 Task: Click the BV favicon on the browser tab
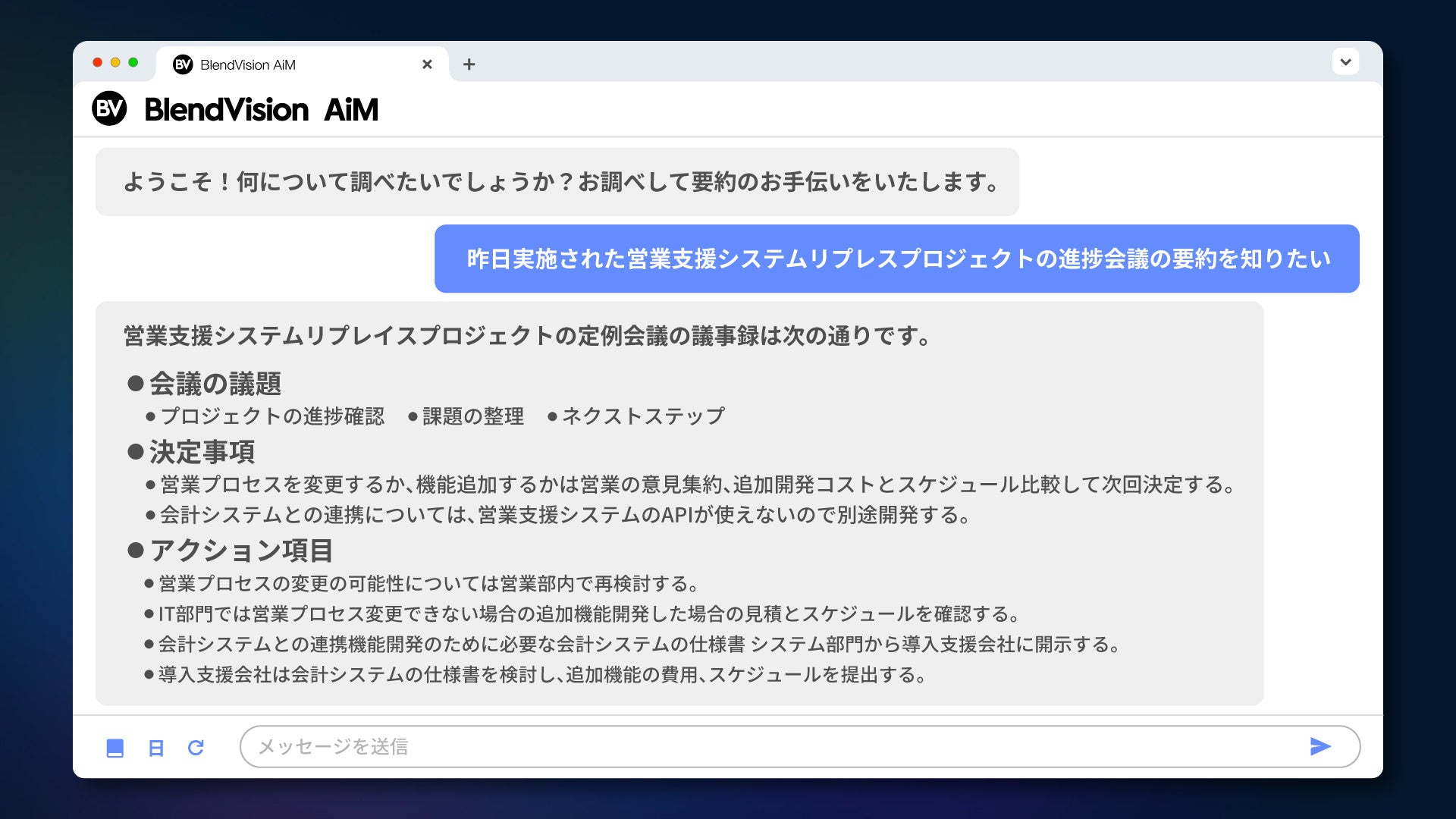(182, 64)
